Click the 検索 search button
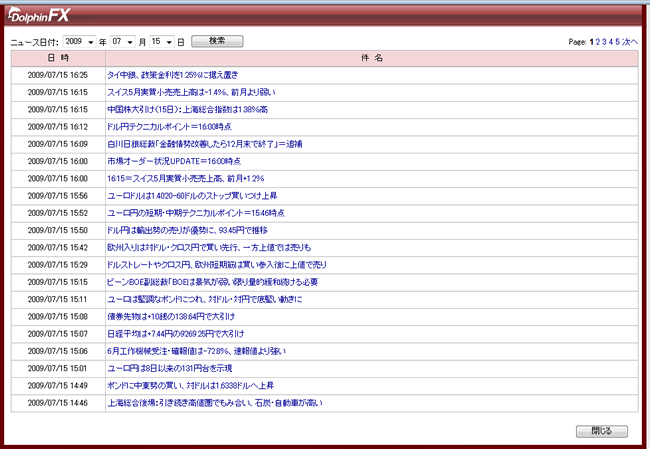 (x=217, y=41)
